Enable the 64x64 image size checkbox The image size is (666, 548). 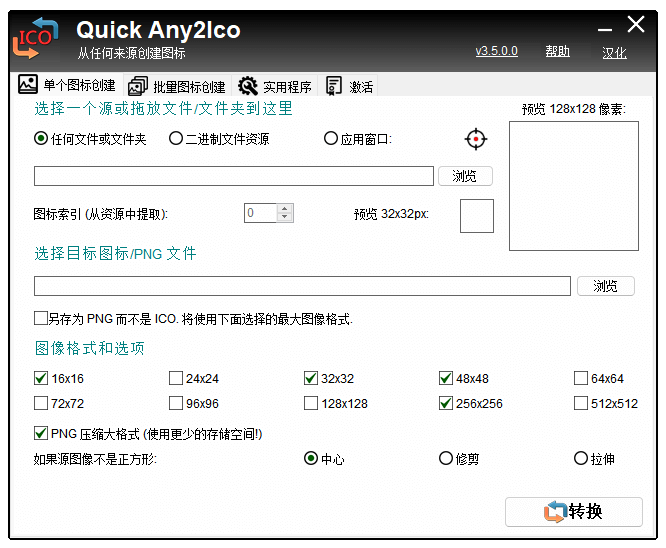pos(581,379)
